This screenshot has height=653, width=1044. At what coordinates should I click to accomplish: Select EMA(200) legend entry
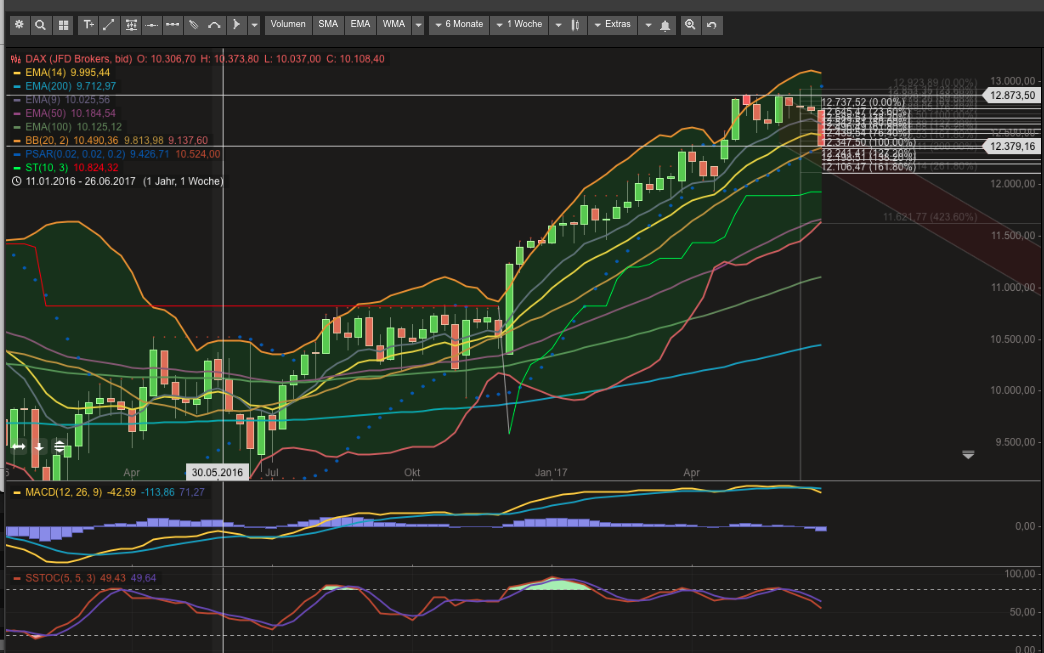point(64,86)
